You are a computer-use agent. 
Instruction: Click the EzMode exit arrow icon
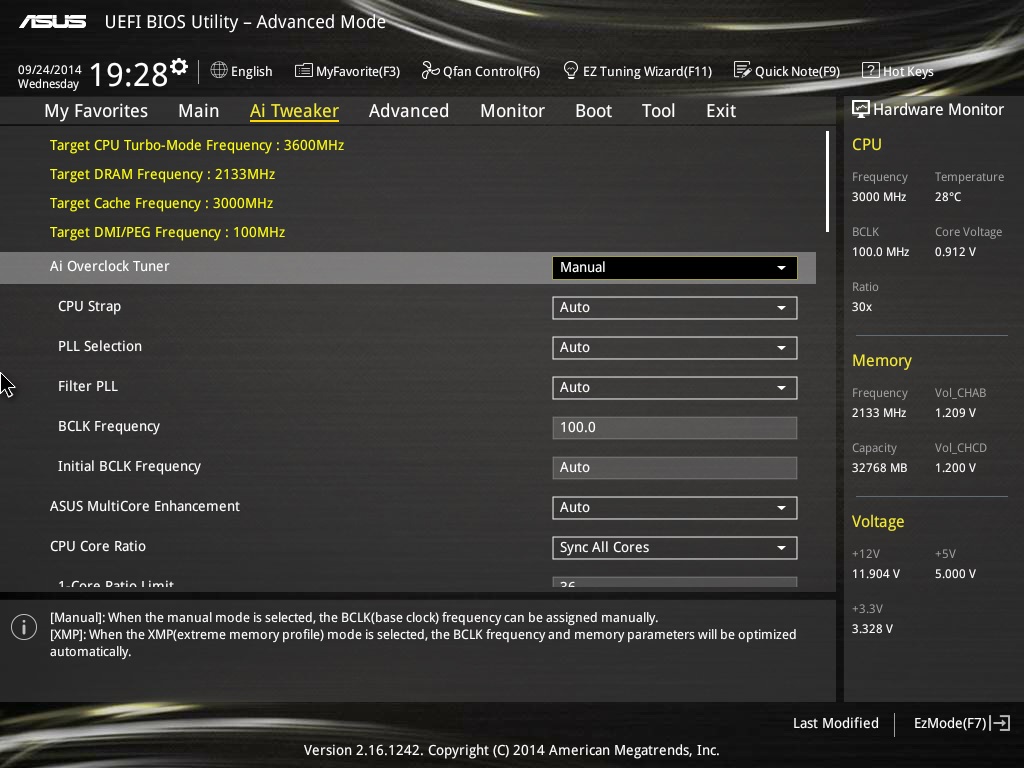(1000, 723)
